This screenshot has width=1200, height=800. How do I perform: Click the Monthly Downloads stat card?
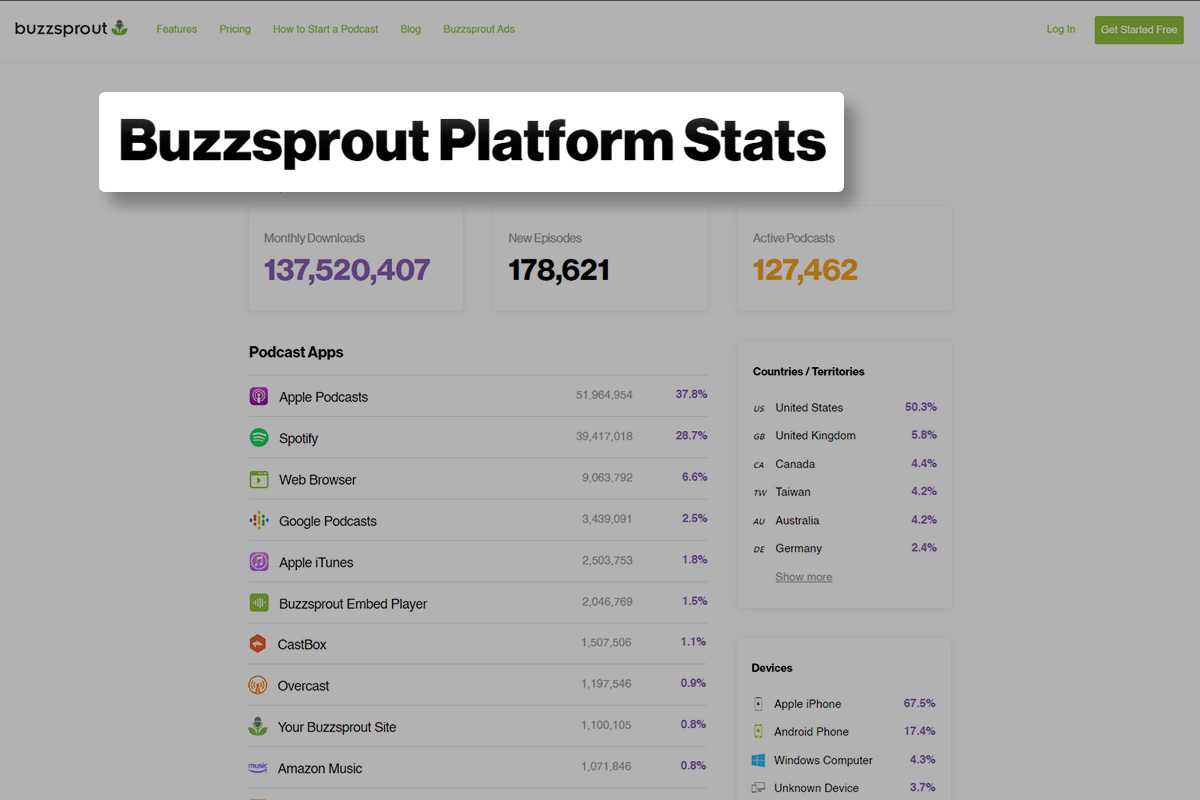coord(355,259)
